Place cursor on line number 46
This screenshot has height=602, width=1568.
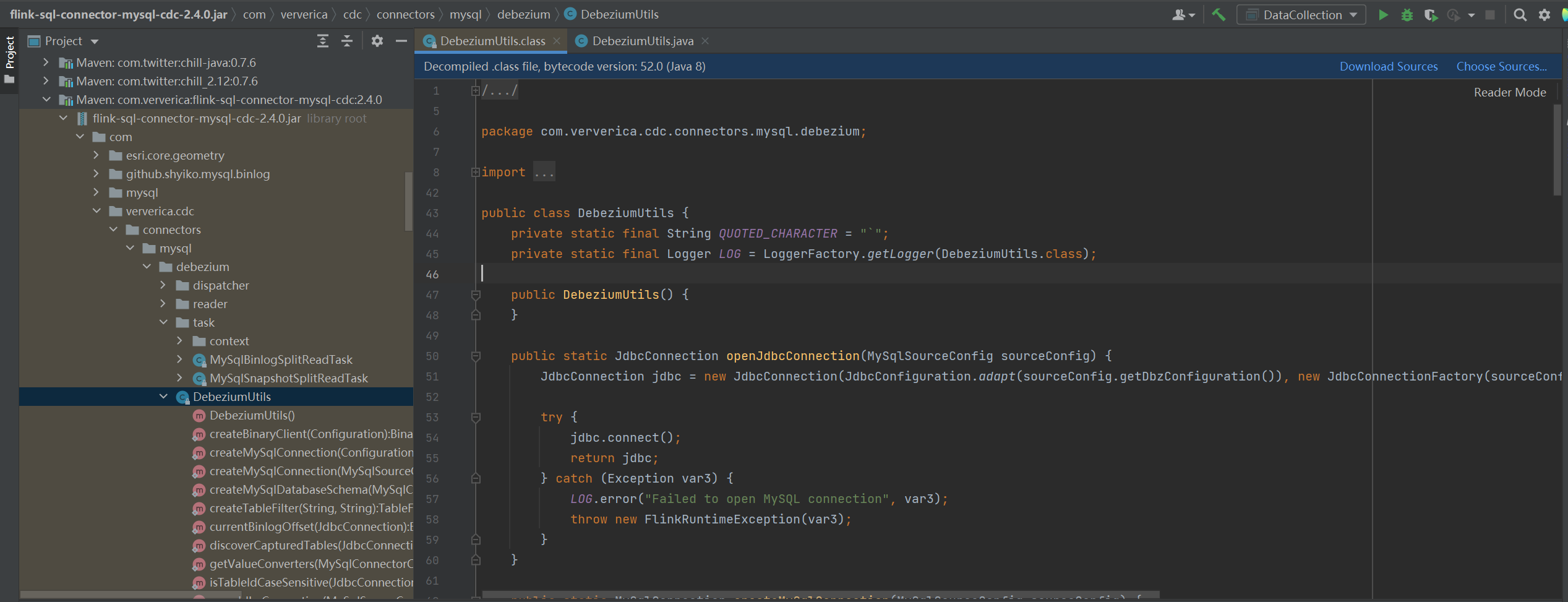(432, 274)
